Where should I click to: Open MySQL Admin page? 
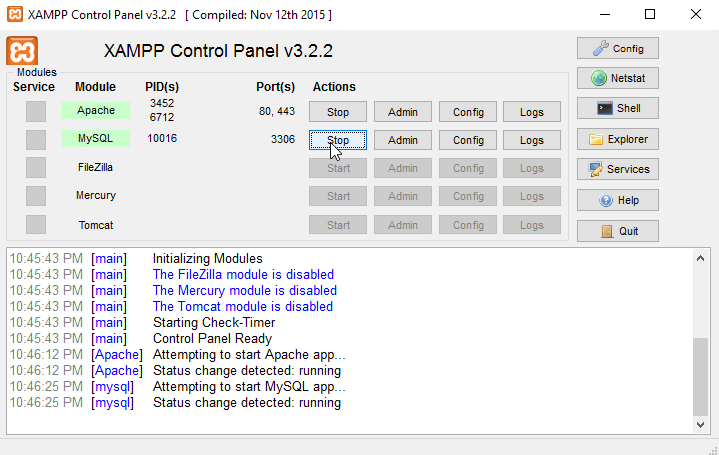(x=403, y=140)
